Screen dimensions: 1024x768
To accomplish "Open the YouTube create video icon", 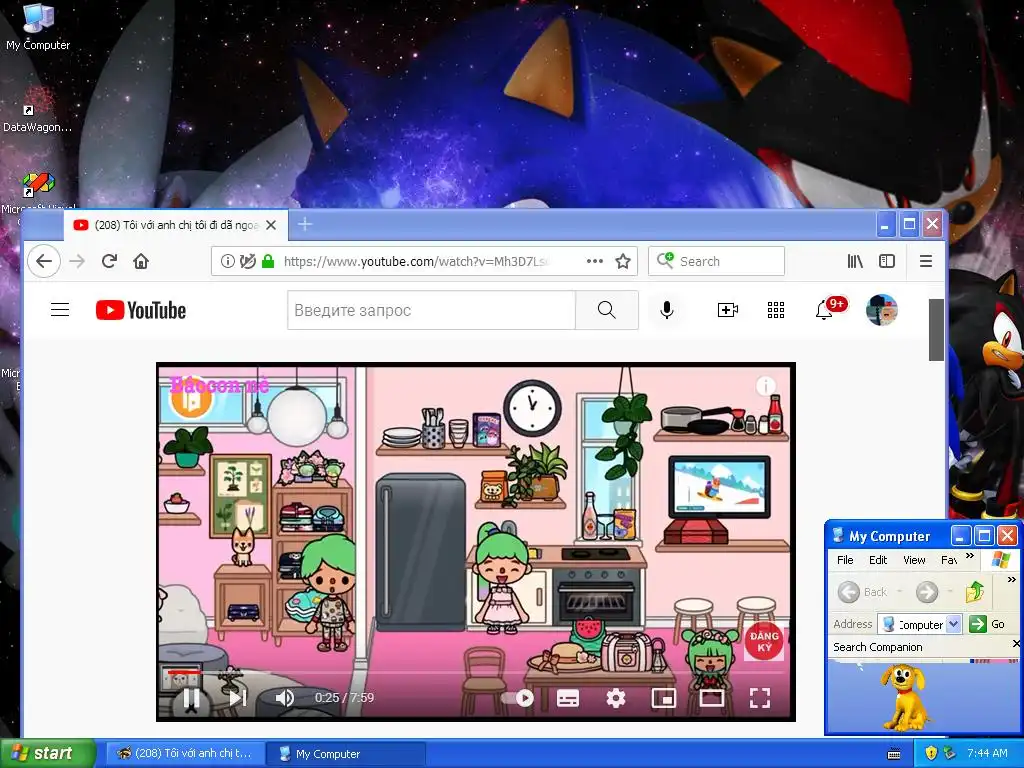I will pyautogui.click(x=728, y=310).
